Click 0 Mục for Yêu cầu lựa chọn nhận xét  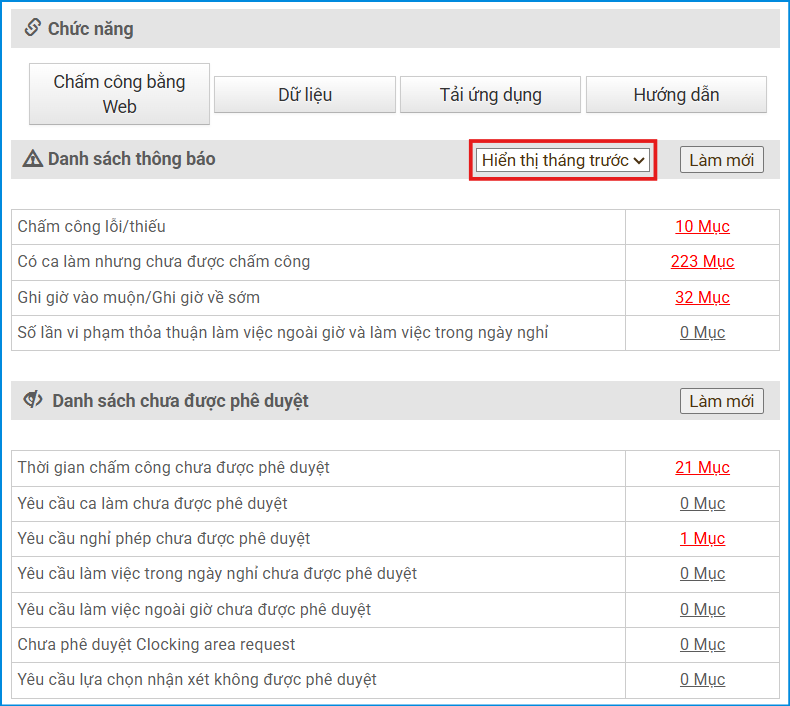click(x=702, y=680)
